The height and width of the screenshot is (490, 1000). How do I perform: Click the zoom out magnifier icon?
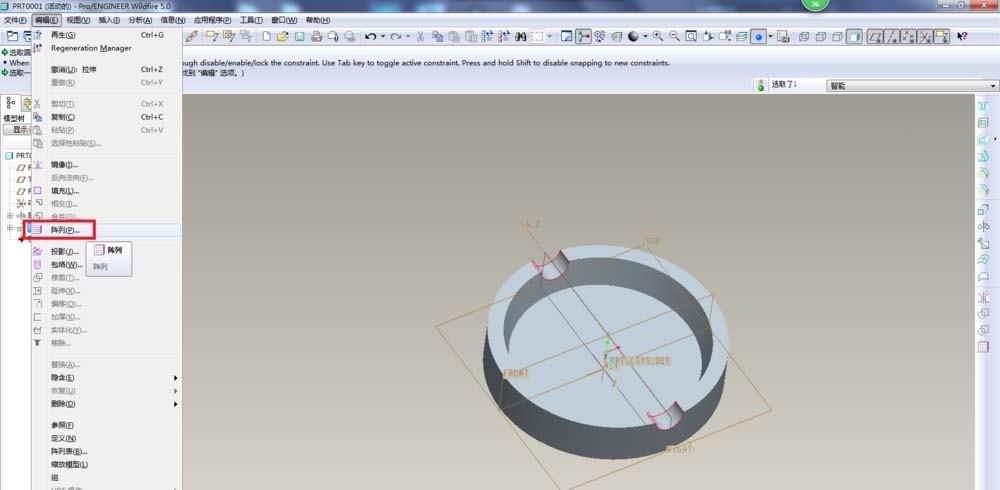pyautogui.click(x=675, y=37)
